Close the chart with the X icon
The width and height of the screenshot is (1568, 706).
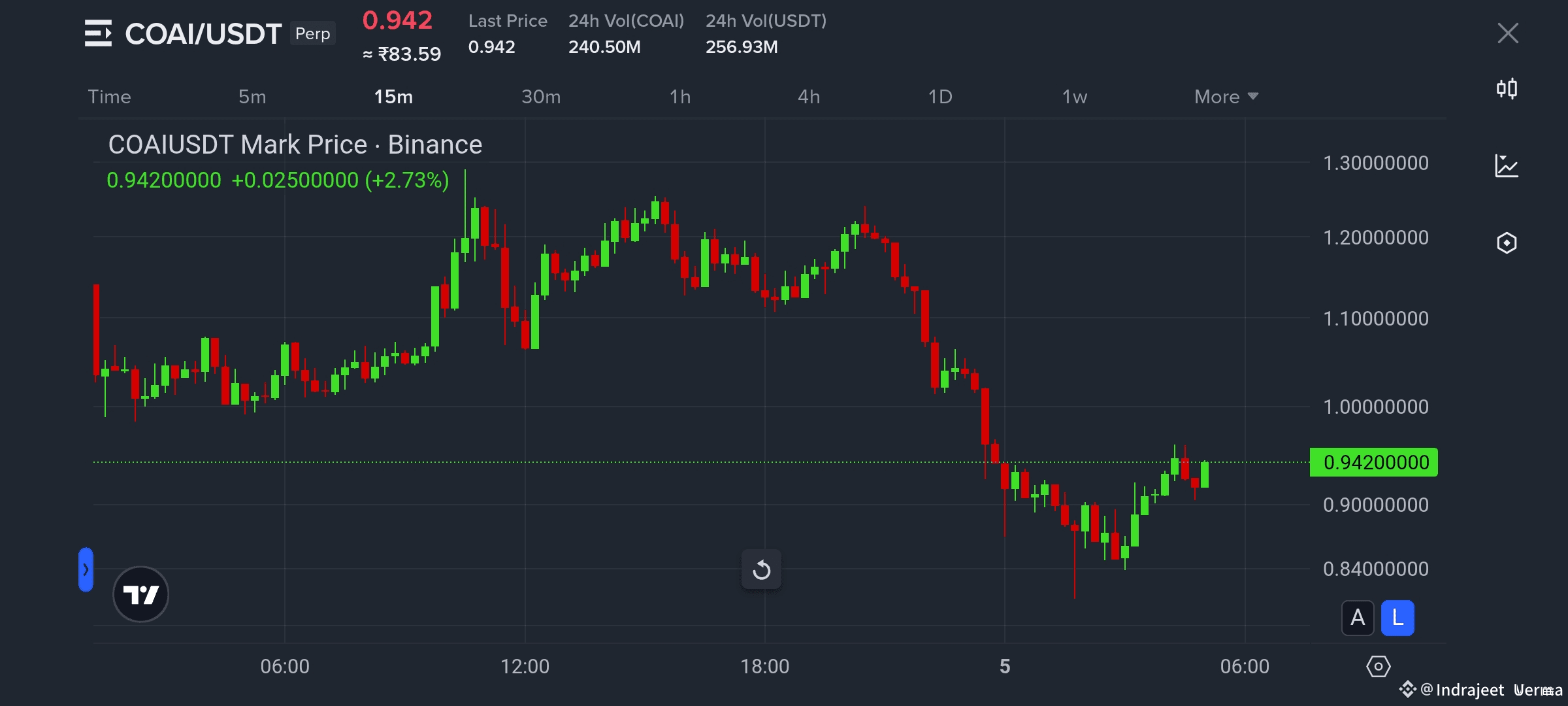tap(1508, 33)
